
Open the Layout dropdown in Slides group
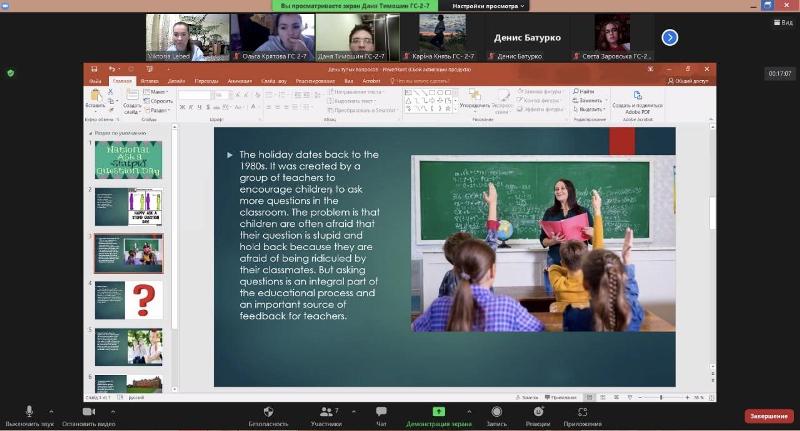(156, 92)
